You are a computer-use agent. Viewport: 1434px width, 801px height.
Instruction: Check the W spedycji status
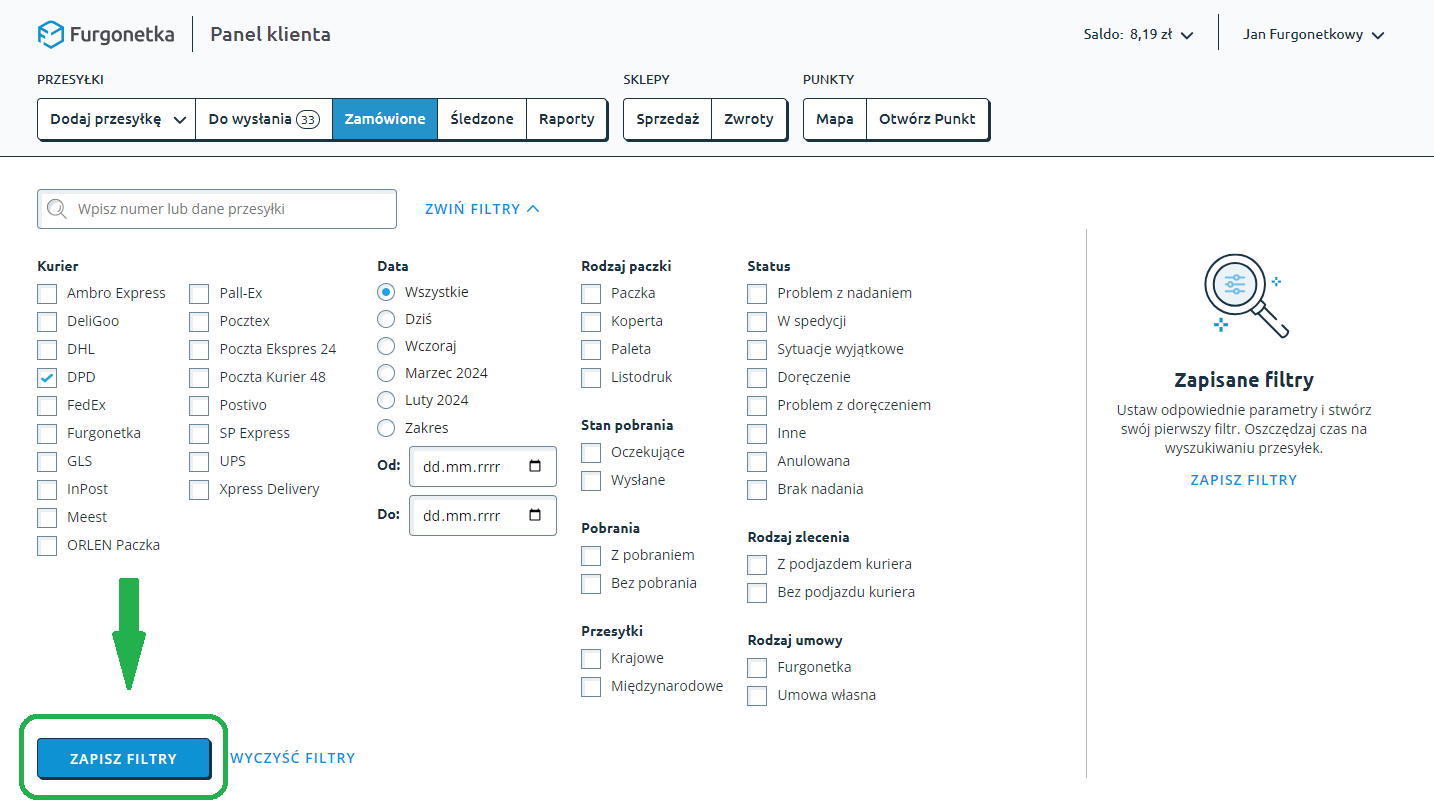[x=757, y=321]
